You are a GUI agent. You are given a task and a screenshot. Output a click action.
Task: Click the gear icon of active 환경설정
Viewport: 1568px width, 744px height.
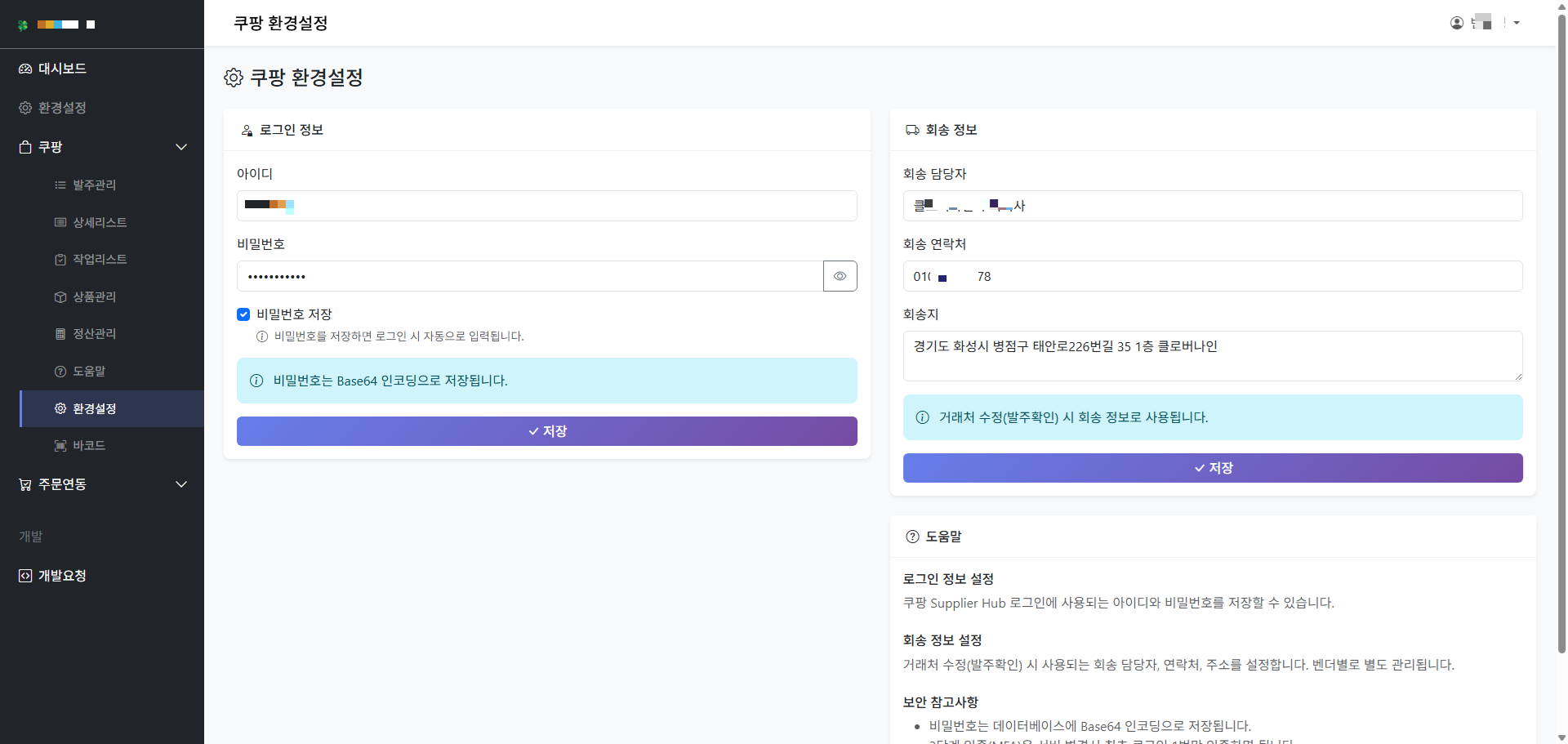click(x=60, y=408)
